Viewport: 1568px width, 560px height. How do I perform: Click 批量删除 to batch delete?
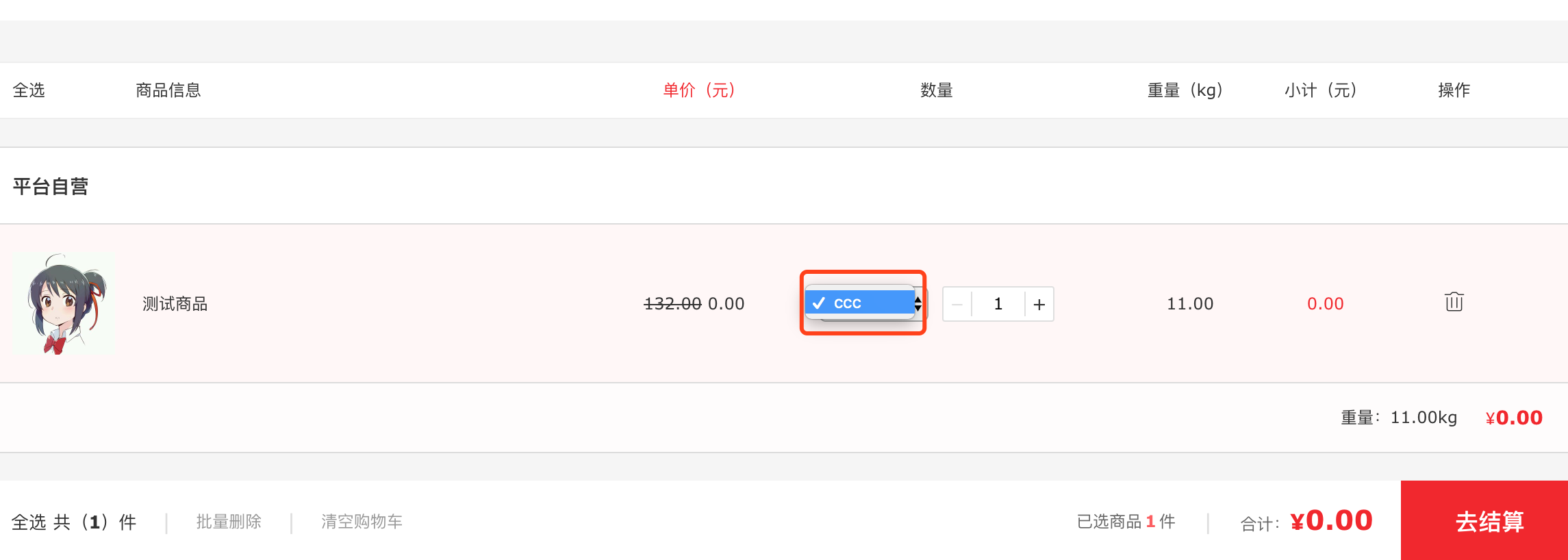(x=229, y=522)
